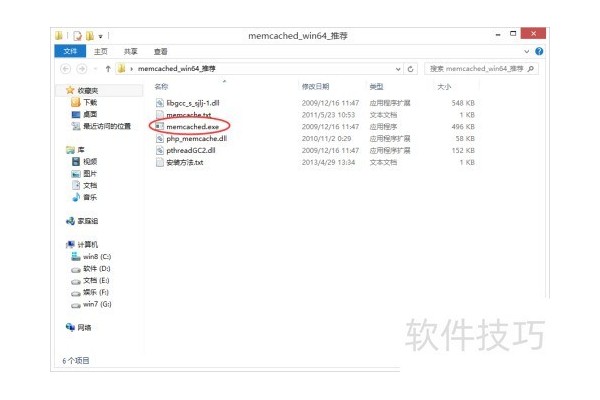
Task: Click the php_memcache.dll file name
Action: (x=196, y=138)
